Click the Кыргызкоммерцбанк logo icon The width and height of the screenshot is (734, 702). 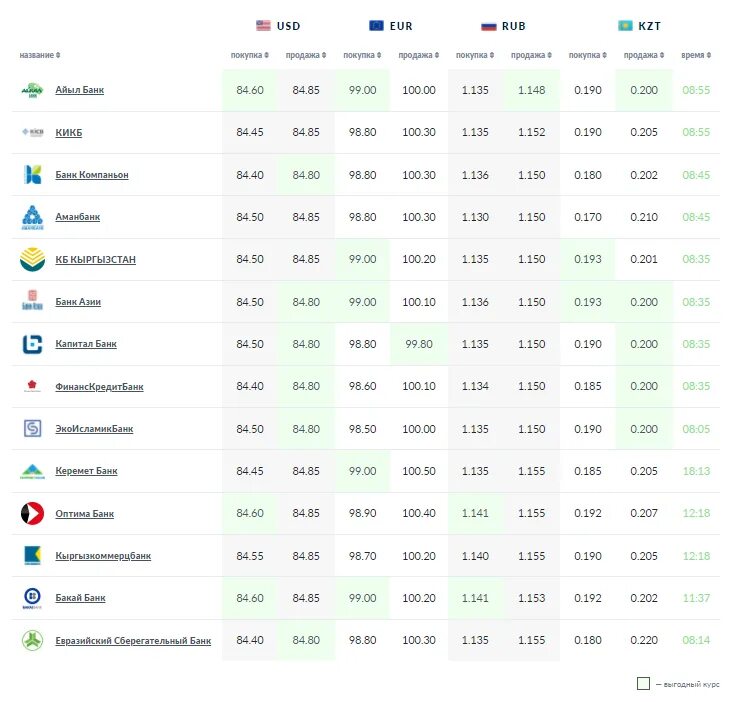(x=32, y=556)
